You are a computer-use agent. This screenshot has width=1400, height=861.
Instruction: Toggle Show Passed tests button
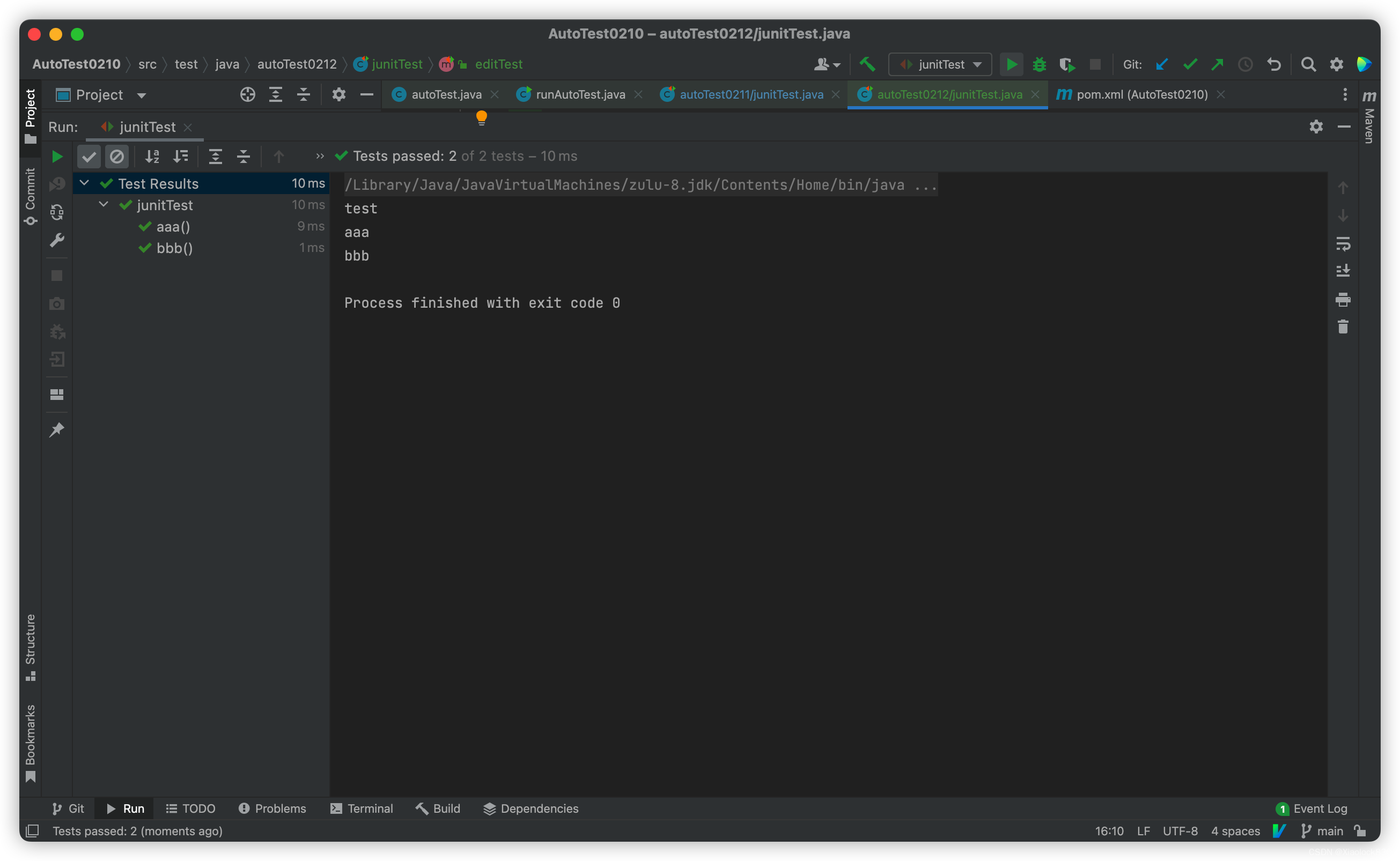[89, 157]
